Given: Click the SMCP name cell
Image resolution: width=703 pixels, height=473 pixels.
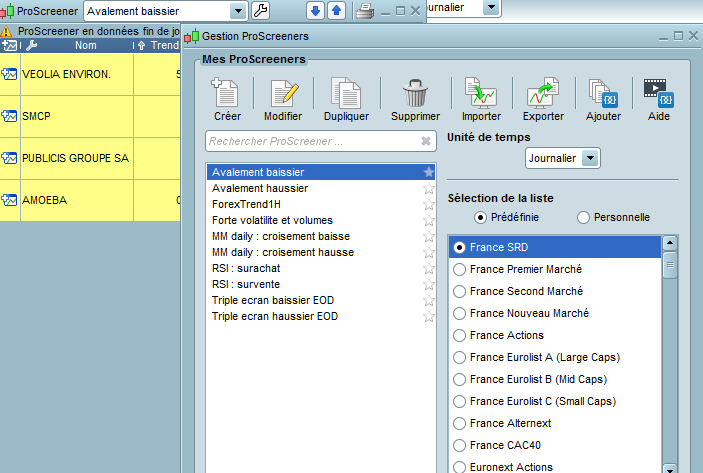Looking at the screenshot, I should click(x=77, y=116).
